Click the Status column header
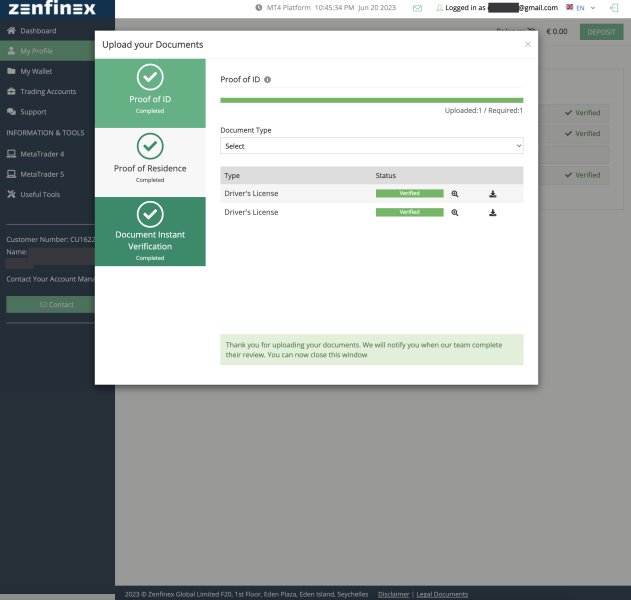The image size is (631, 600). [386, 175]
